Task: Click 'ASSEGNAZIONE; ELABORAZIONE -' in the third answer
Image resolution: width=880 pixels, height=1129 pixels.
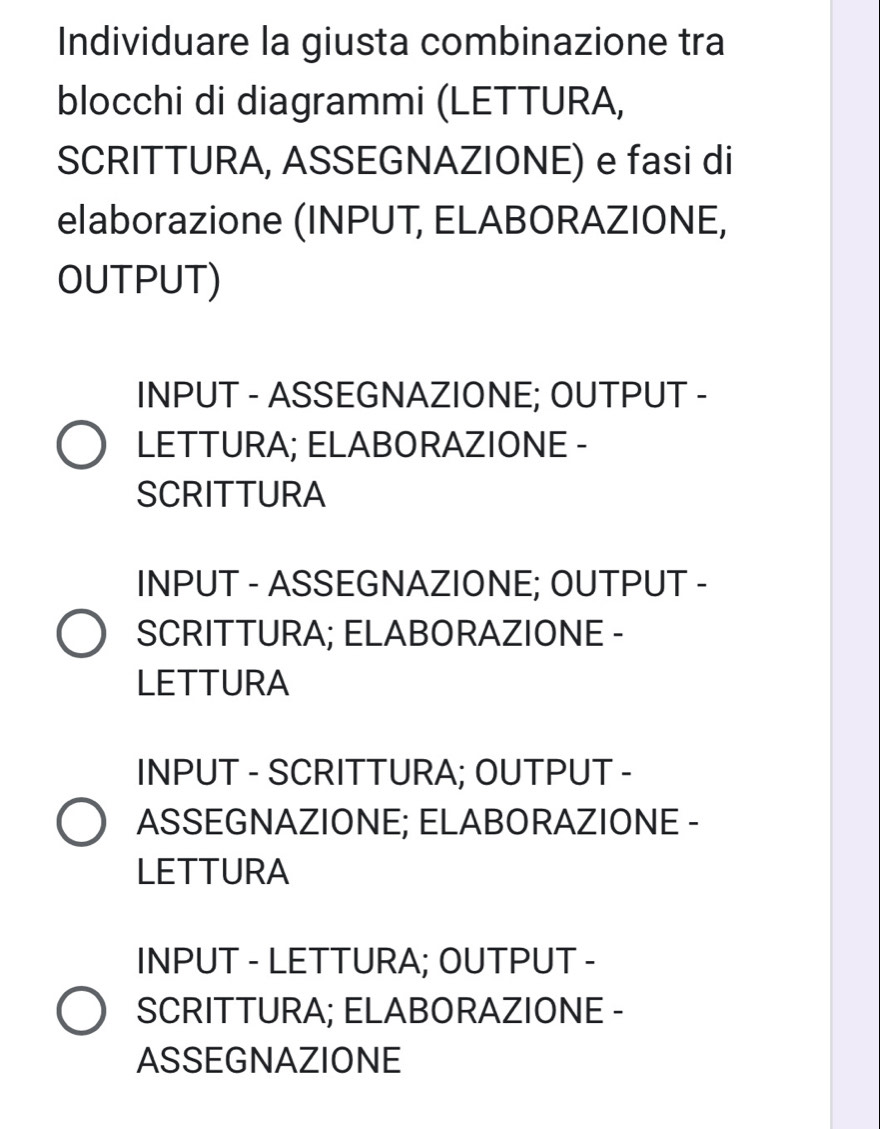Action: (419, 823)
